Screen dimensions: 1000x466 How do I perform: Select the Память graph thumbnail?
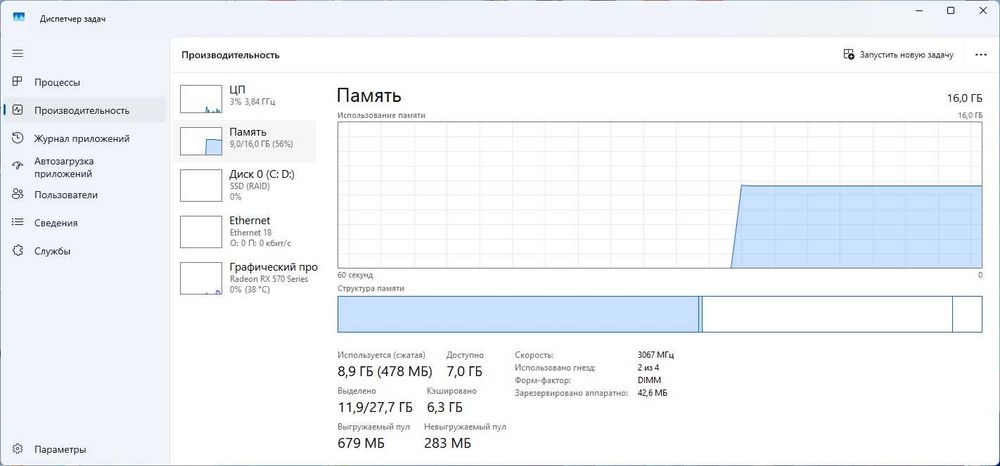click(201, 140)
